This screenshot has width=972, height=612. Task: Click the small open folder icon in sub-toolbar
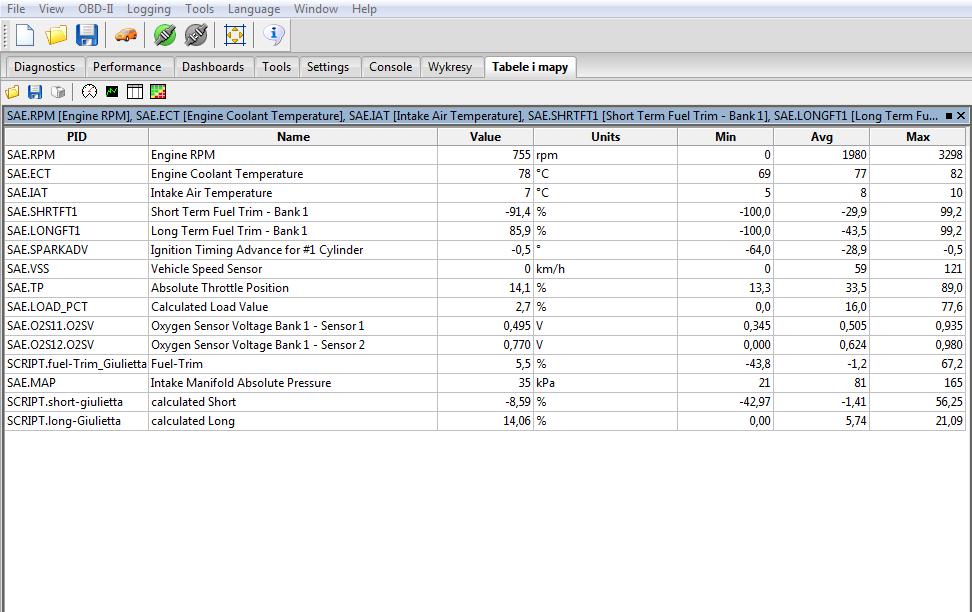12,92
